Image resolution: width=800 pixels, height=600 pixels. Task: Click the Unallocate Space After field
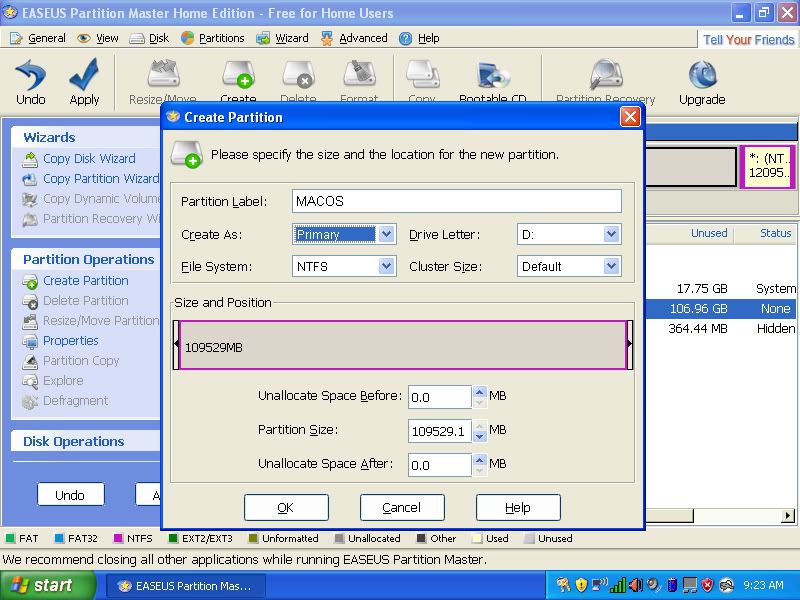click(x=440, y=465)
